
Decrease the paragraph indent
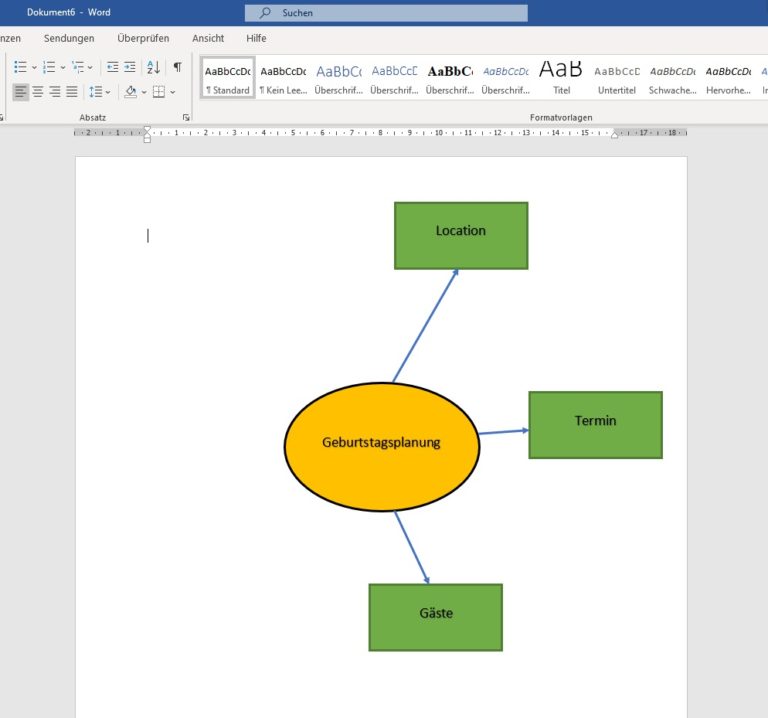pos(112,67)
